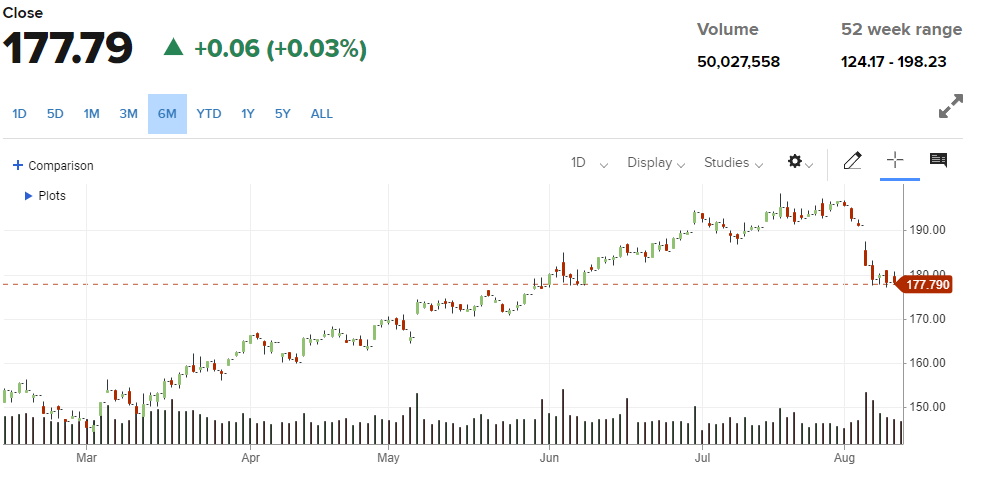Switch to the 6M time range

pos(167,114)
